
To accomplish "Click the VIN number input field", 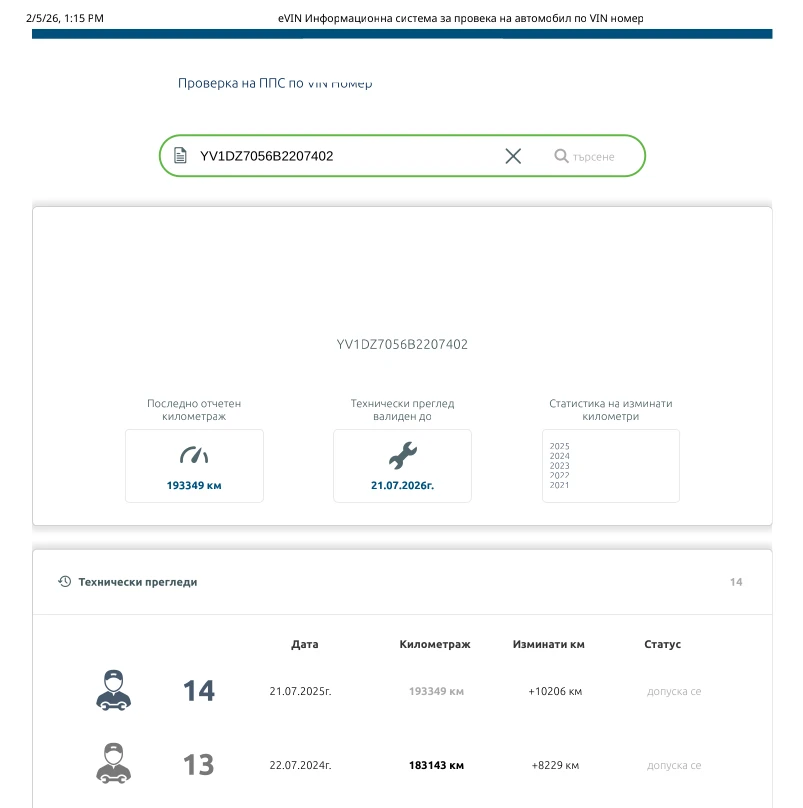I will (340, 156).
